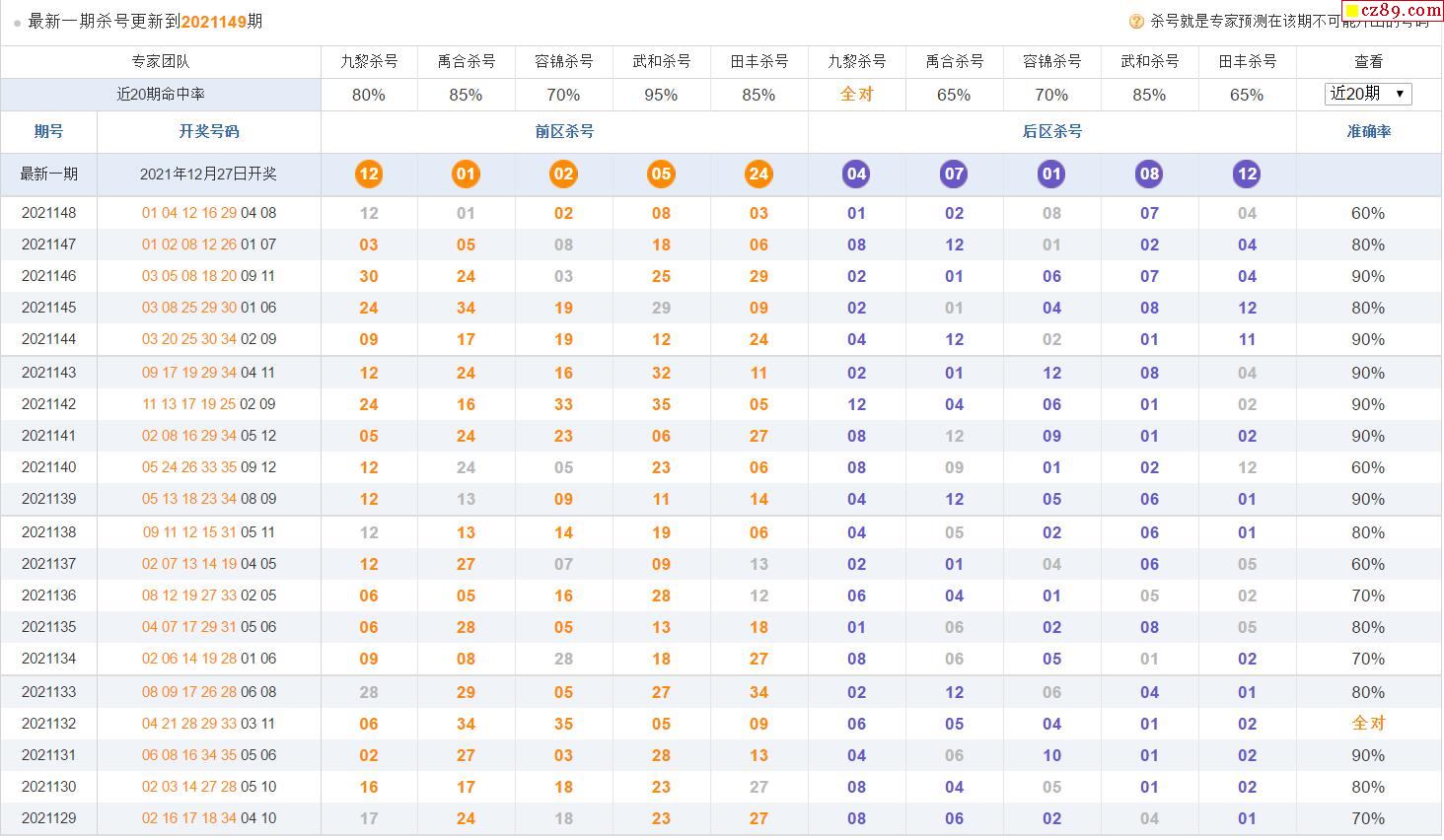
Task: Click draw numbers 09 17 19 29 34 04 11
Action: (209, 373)
